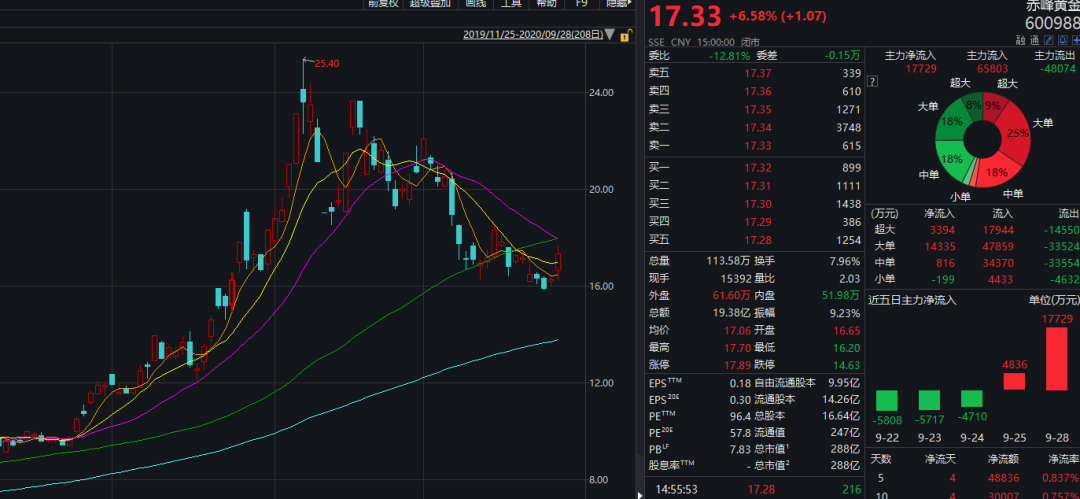
Task: Click the 2019/11/25-2020/09/28 date range link
Action: [x=533, y=34]
